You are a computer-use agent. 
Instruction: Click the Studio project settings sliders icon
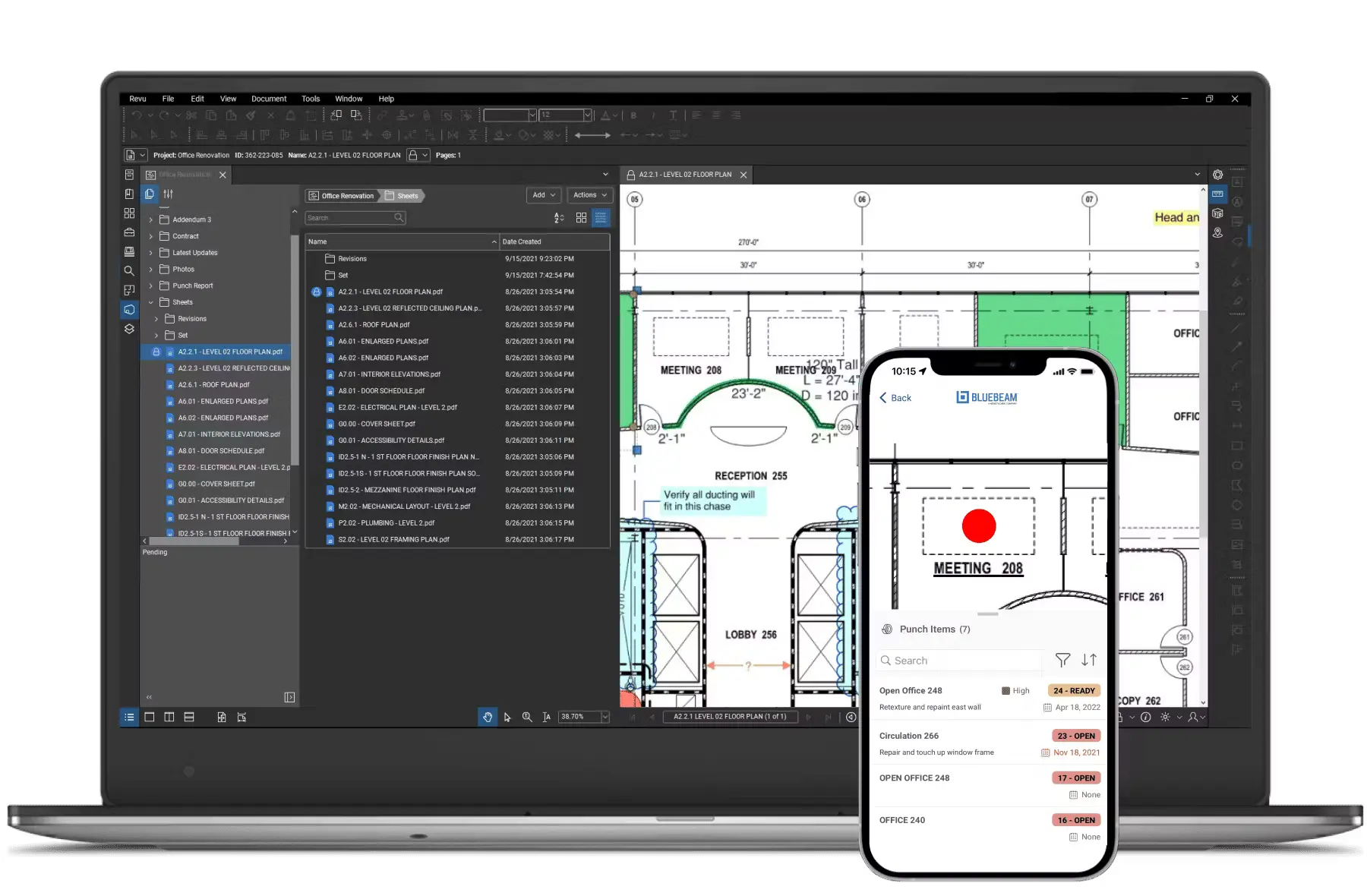pyautogui.click(x=168, y=194)
